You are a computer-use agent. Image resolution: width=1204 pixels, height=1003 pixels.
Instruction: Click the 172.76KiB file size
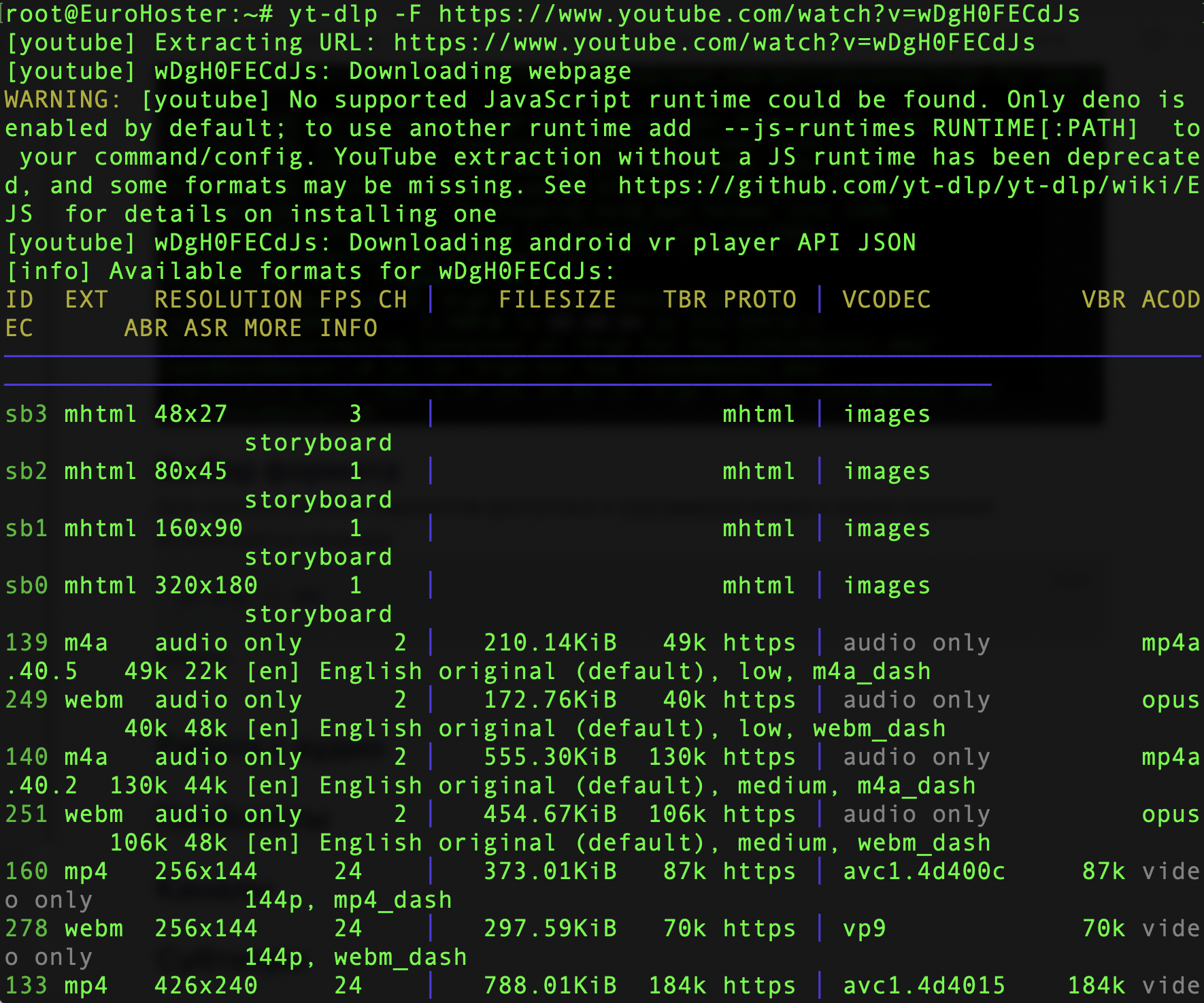click(x=550, y=700)
